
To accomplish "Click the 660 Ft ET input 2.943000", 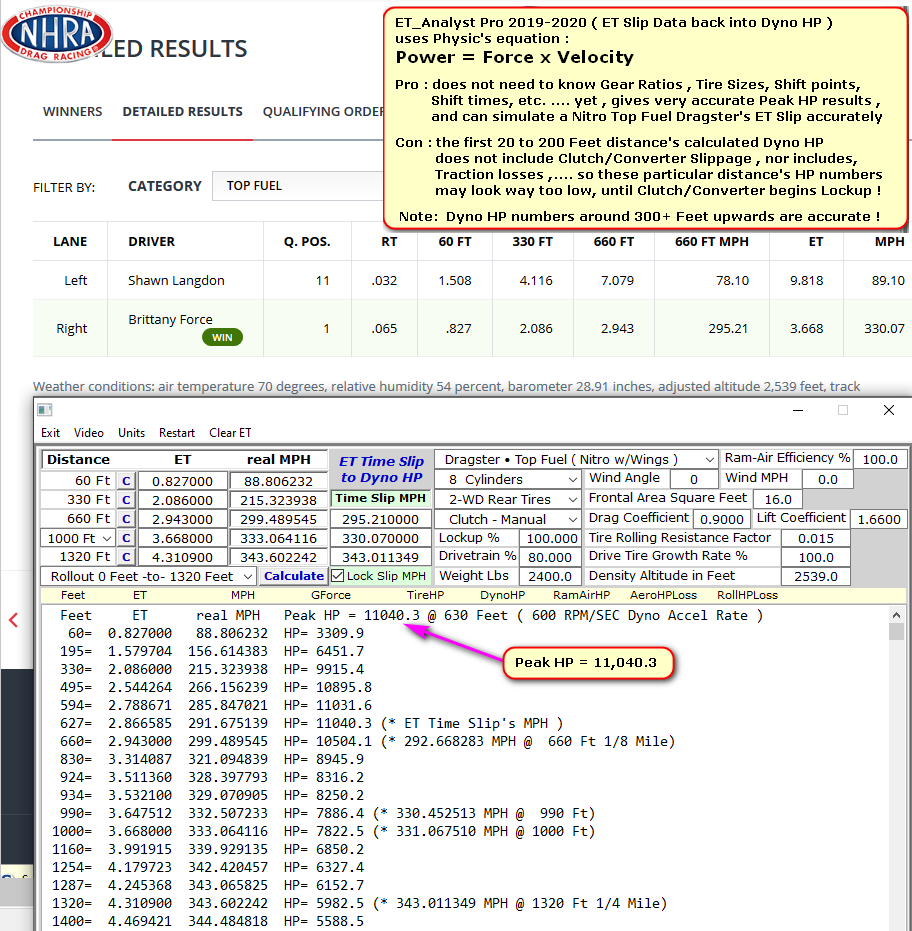I will tap(182, 519).
